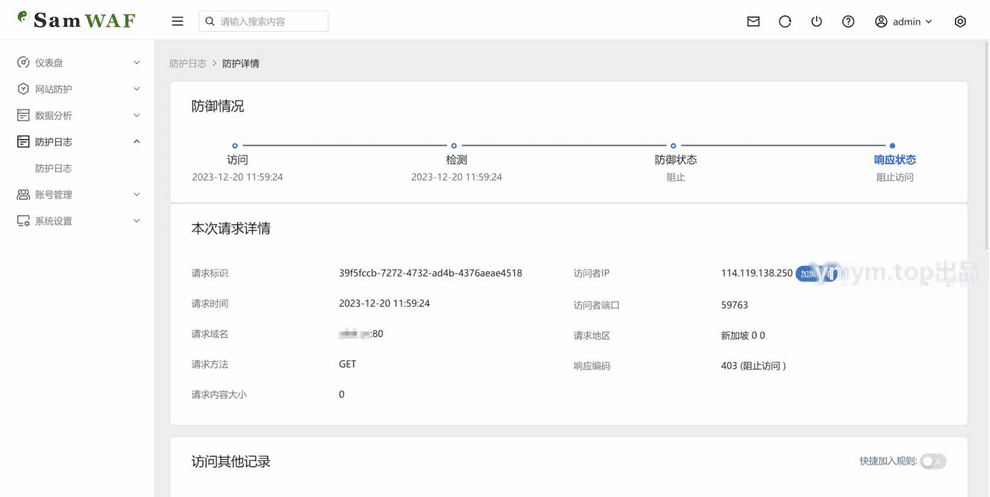
Task: Click the refresh circle icon
Action: (x=785, y=21)
